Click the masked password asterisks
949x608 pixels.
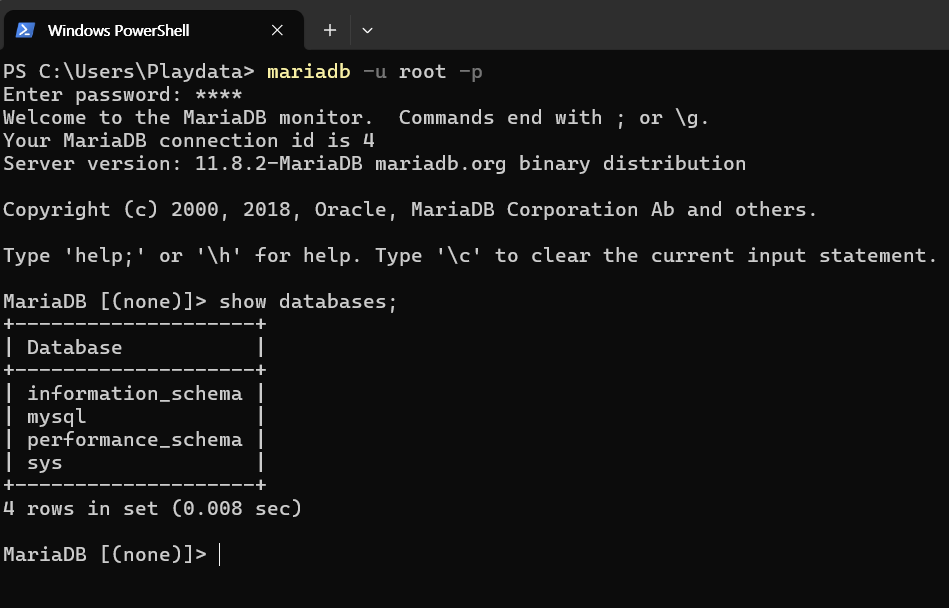click(218, 94)
